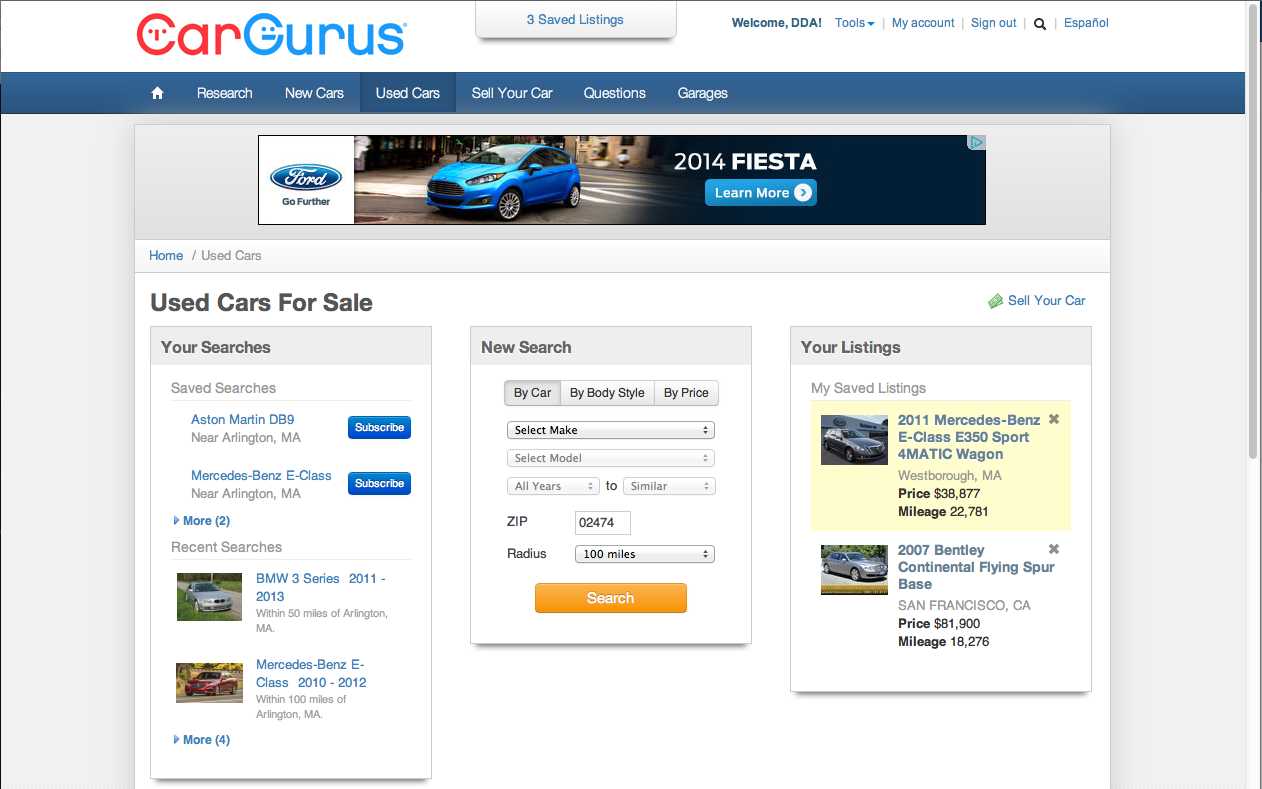Open the Used Cars menu
This screenshot has width=1262, height=789.
pyautogui.click(x=408, y=93)
